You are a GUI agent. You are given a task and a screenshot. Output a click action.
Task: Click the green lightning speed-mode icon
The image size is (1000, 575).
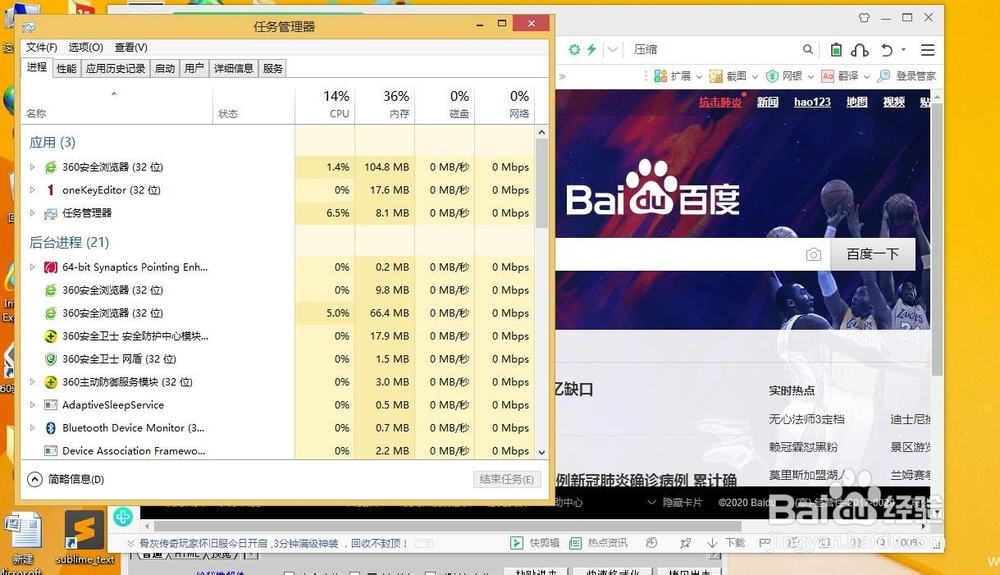tap(592, 50)
